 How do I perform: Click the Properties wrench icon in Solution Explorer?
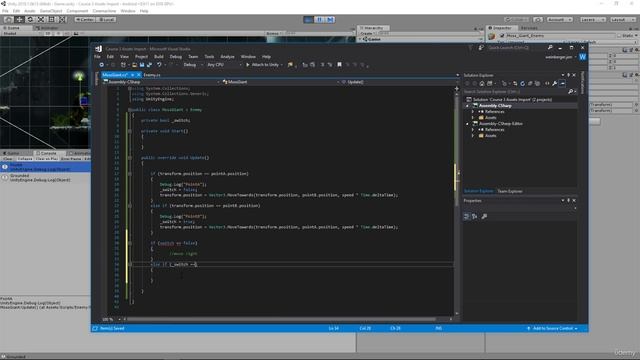click(x=554, y=84)
